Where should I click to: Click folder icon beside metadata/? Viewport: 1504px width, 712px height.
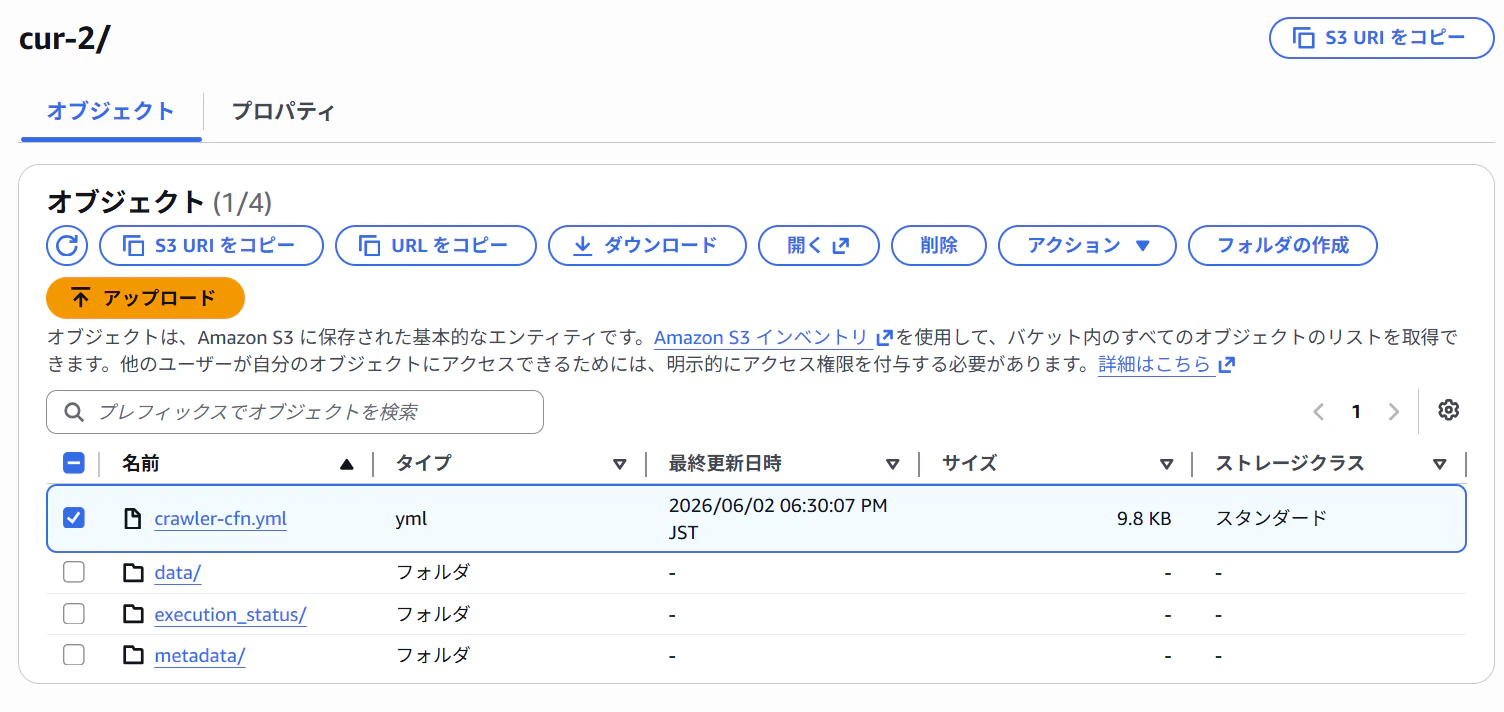coord(133,655)
